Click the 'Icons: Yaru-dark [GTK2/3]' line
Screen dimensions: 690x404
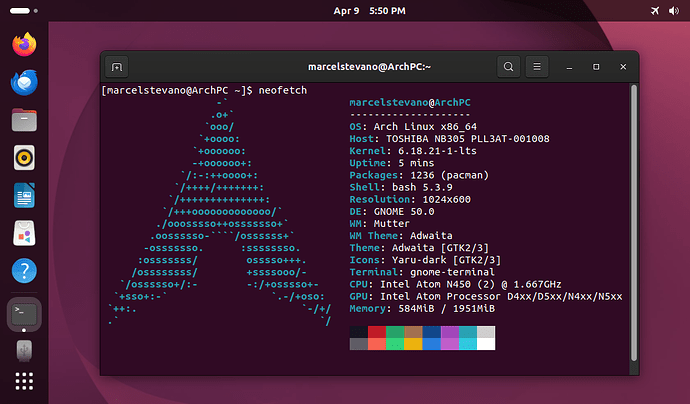pyautogui.click(x=425, y=260)
